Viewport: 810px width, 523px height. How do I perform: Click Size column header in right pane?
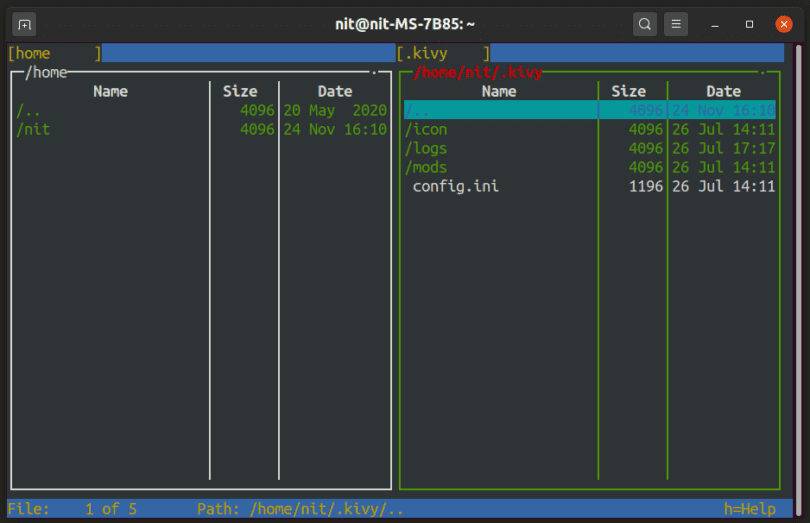(629, 91)
